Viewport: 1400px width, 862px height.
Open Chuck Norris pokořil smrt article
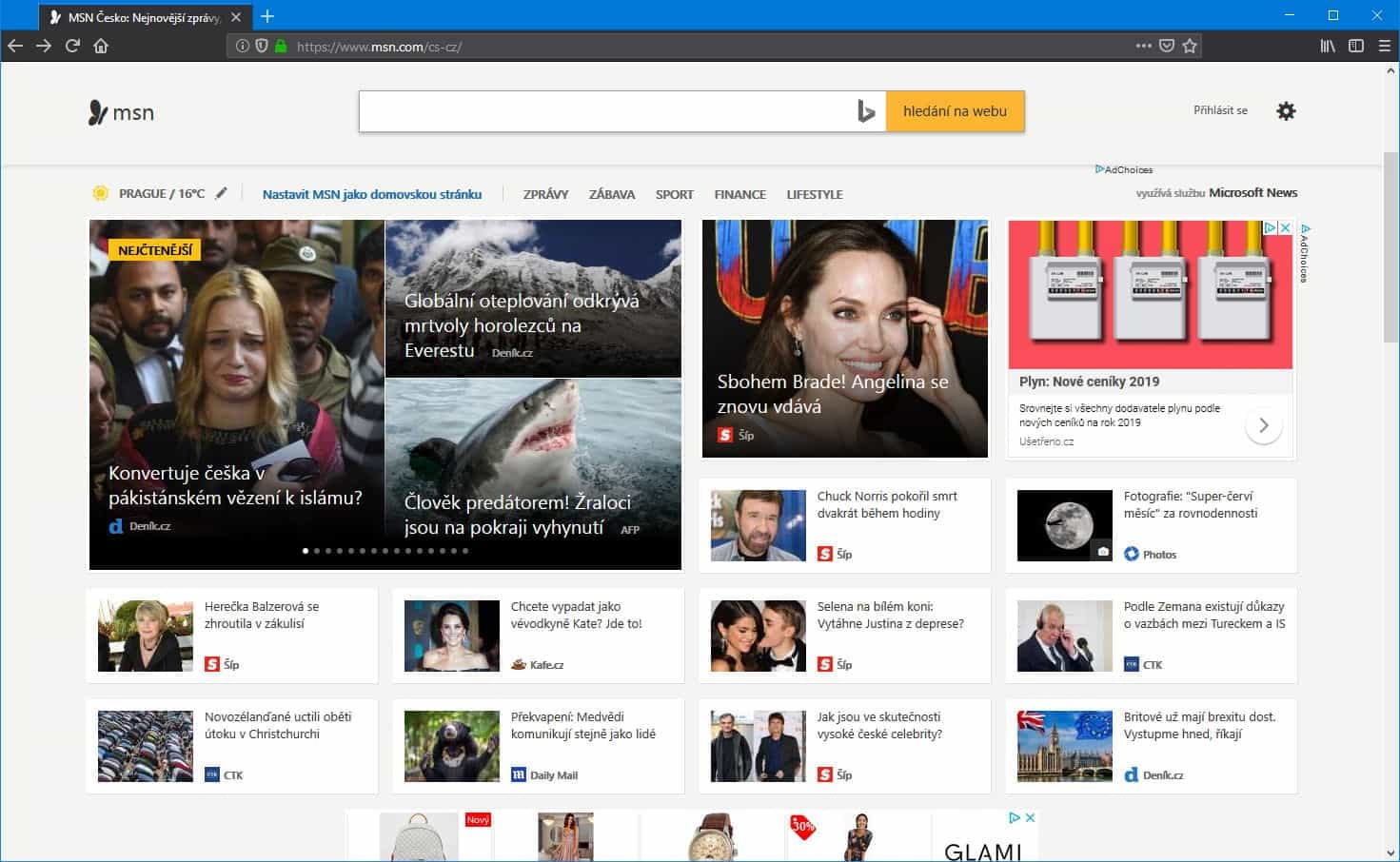(x=845, y=525)
